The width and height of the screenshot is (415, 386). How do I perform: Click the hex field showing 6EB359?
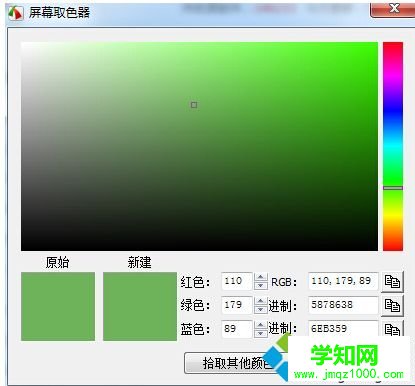(x=343, y=328)
